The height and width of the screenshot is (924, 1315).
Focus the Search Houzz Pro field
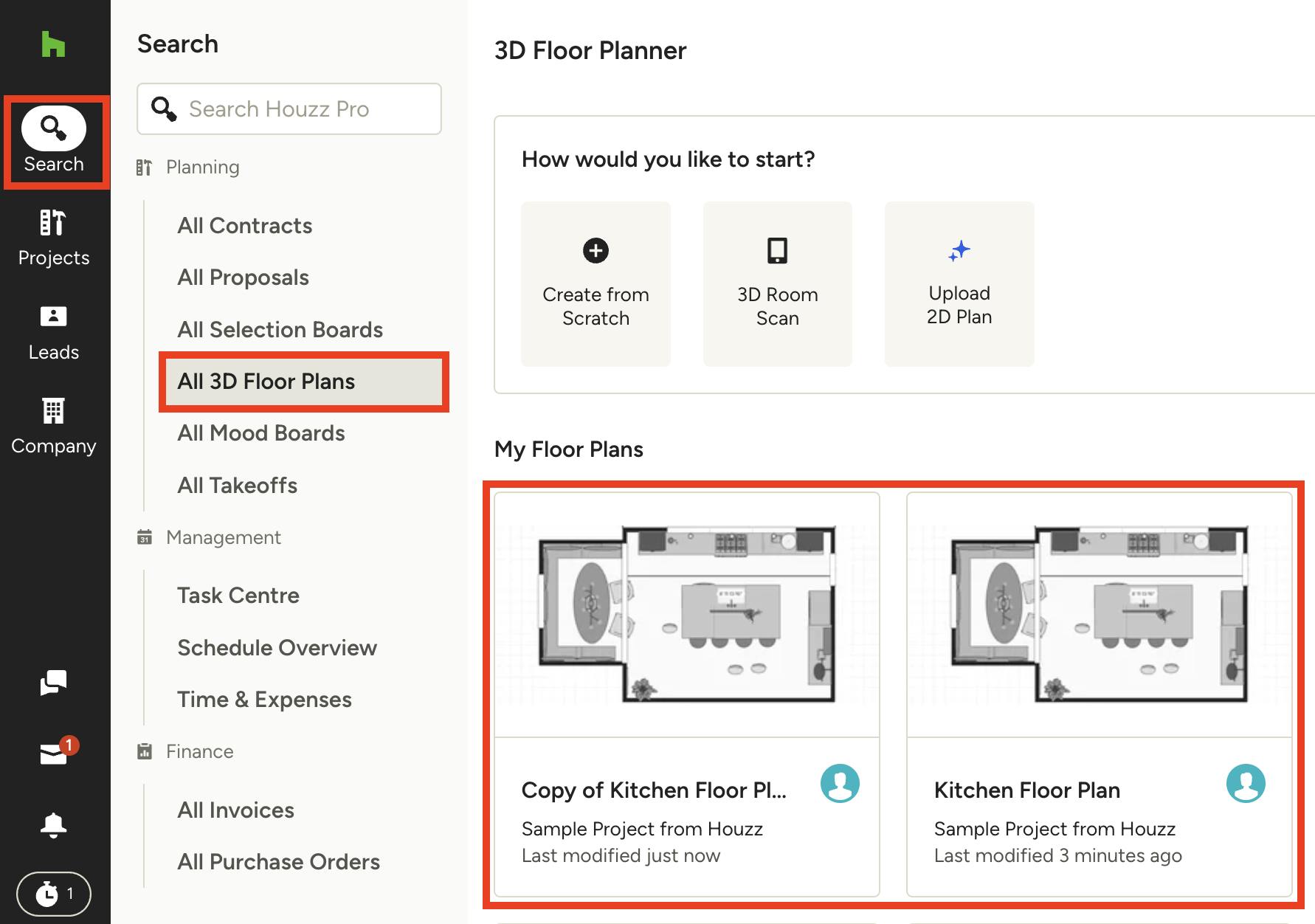click(x=289, y=108)
